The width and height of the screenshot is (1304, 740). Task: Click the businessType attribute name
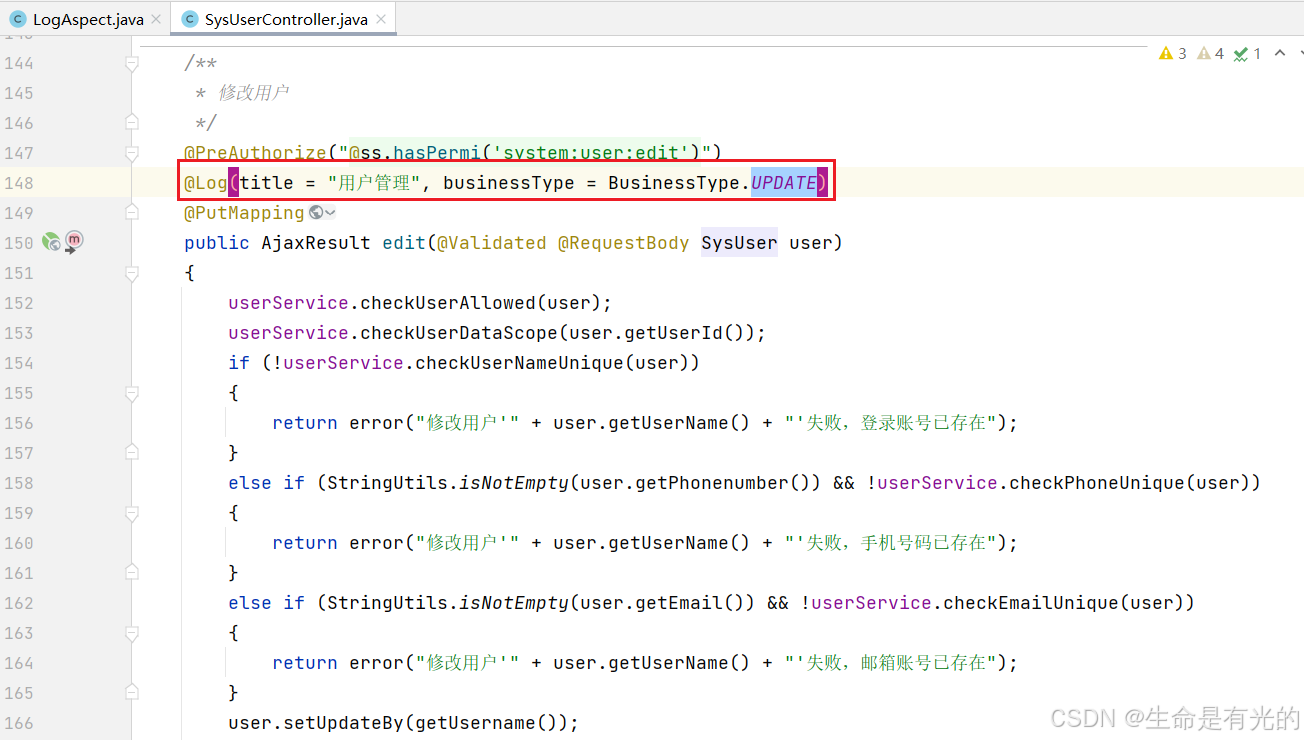[x=509, y=183]
